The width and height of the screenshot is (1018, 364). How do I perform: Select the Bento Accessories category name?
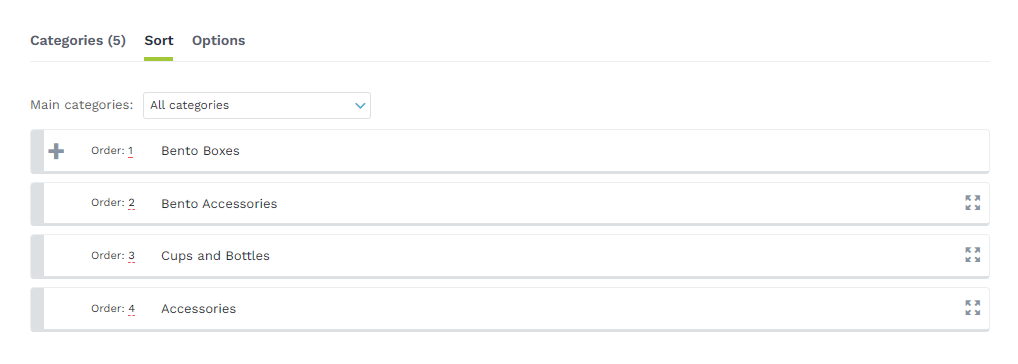coord(219,204)
